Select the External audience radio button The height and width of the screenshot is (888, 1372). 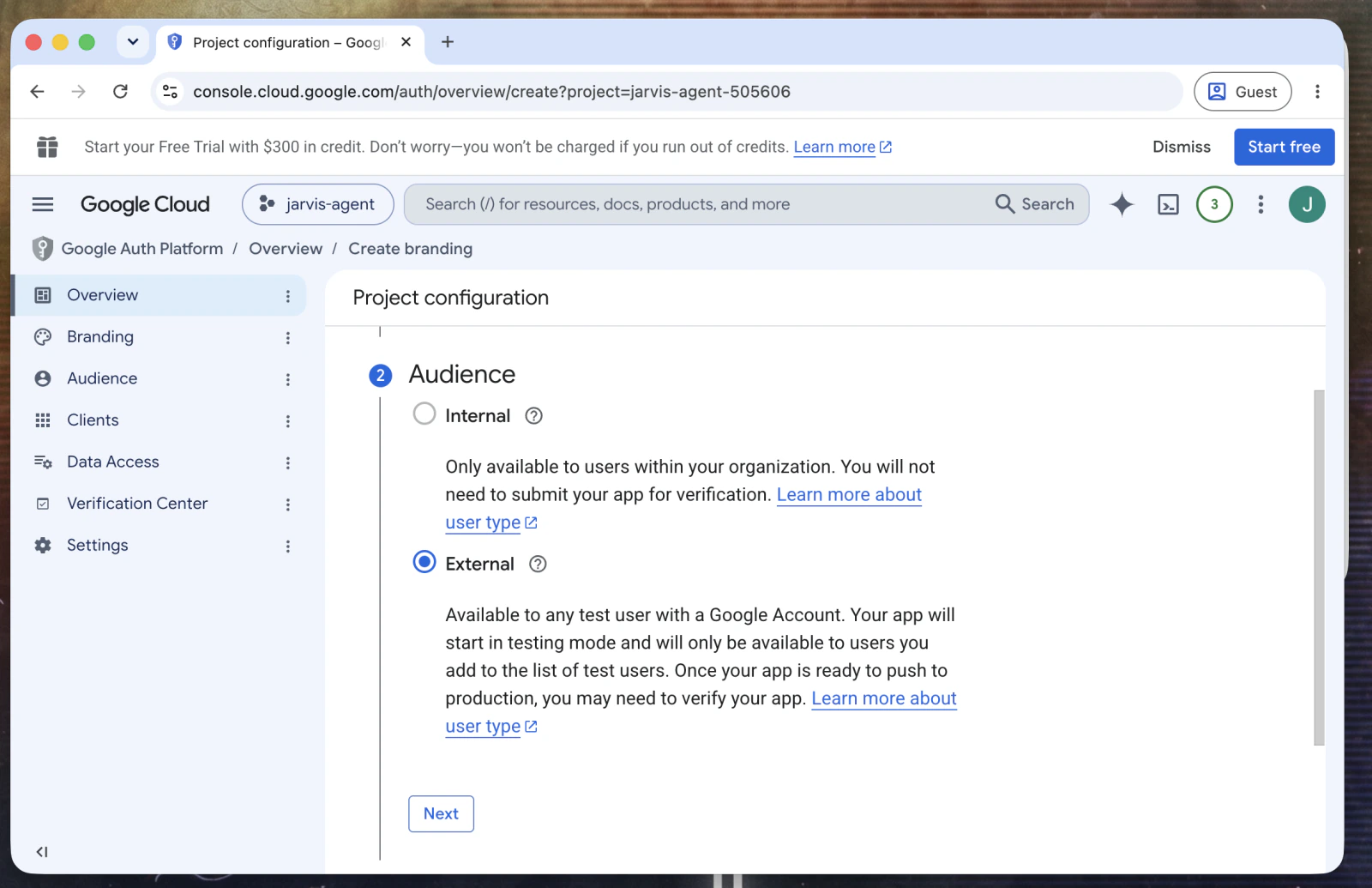click(x=424, y=562)
